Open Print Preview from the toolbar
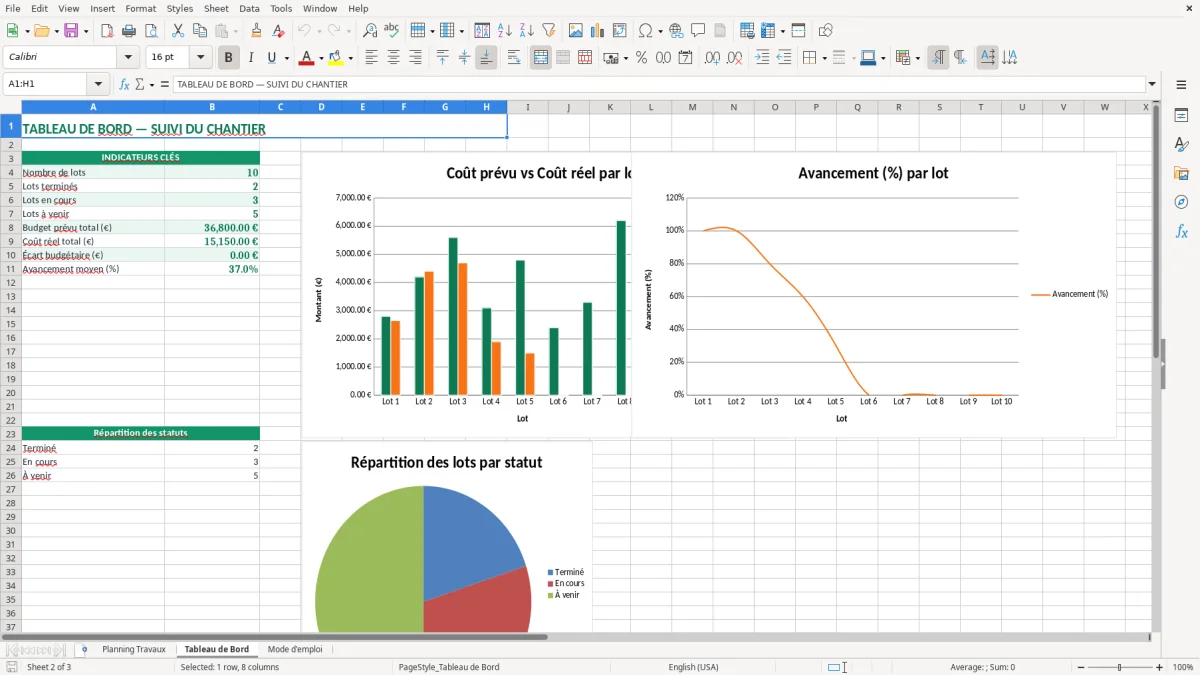This screenshot has width=1200, height=675. [x=149, y=31]
